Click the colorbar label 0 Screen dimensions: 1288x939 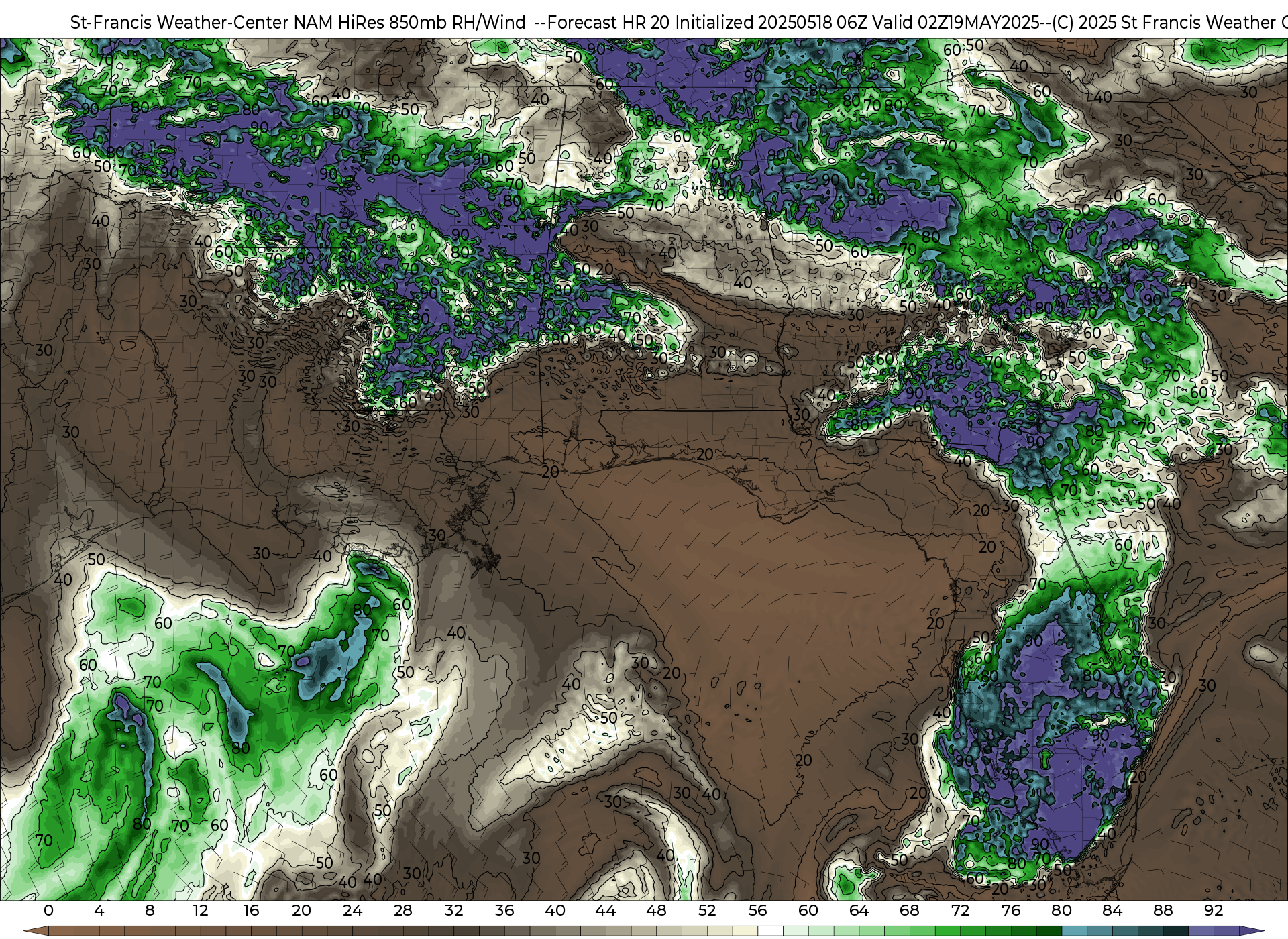coord(48,911)
